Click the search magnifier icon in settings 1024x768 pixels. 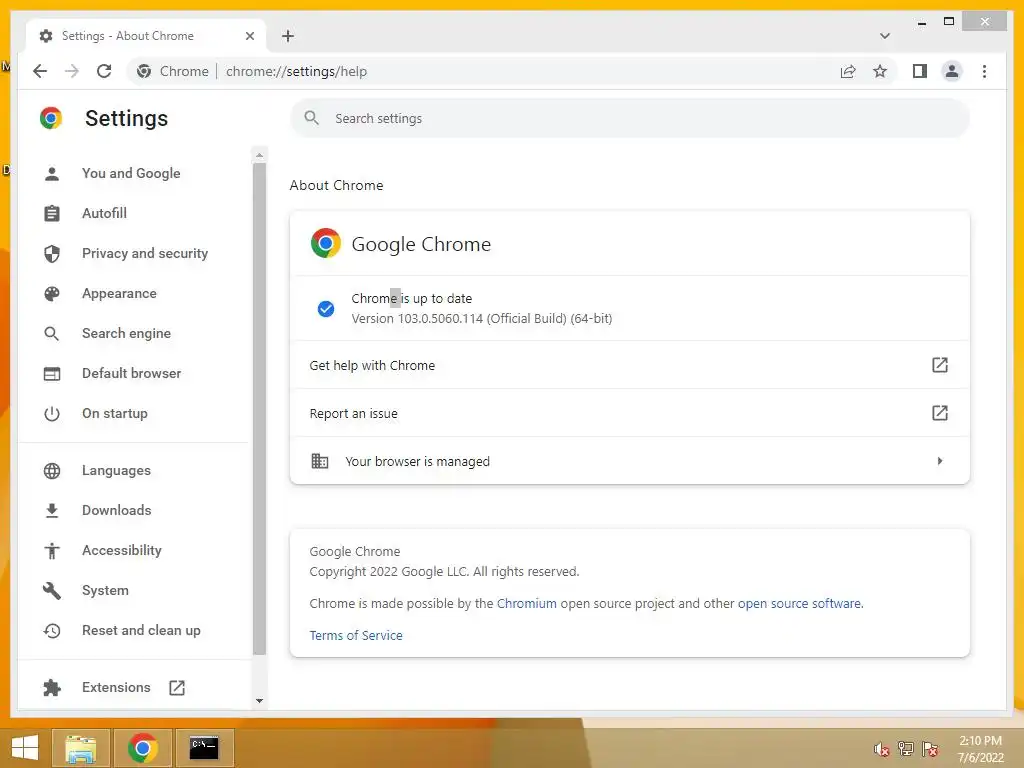(x=312, y=118)
